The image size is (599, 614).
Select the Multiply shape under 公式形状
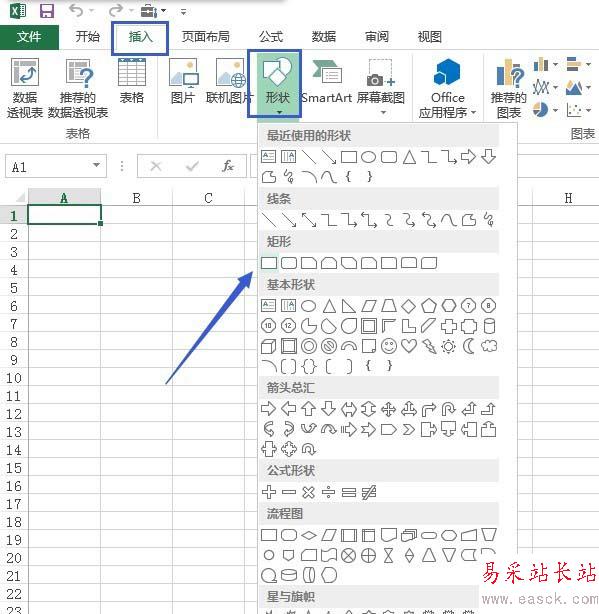click(309, 492)
